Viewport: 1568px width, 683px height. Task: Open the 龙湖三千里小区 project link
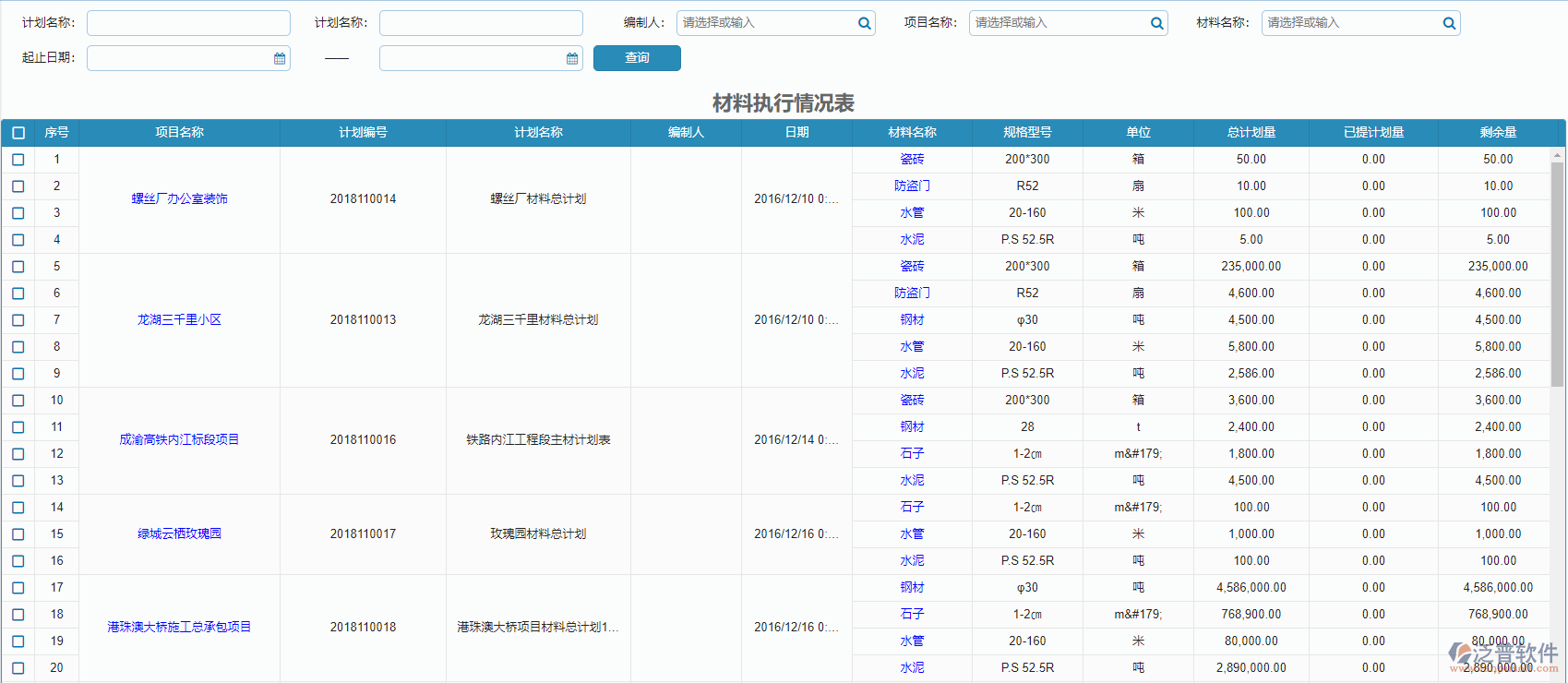click(x=179, y=319)
